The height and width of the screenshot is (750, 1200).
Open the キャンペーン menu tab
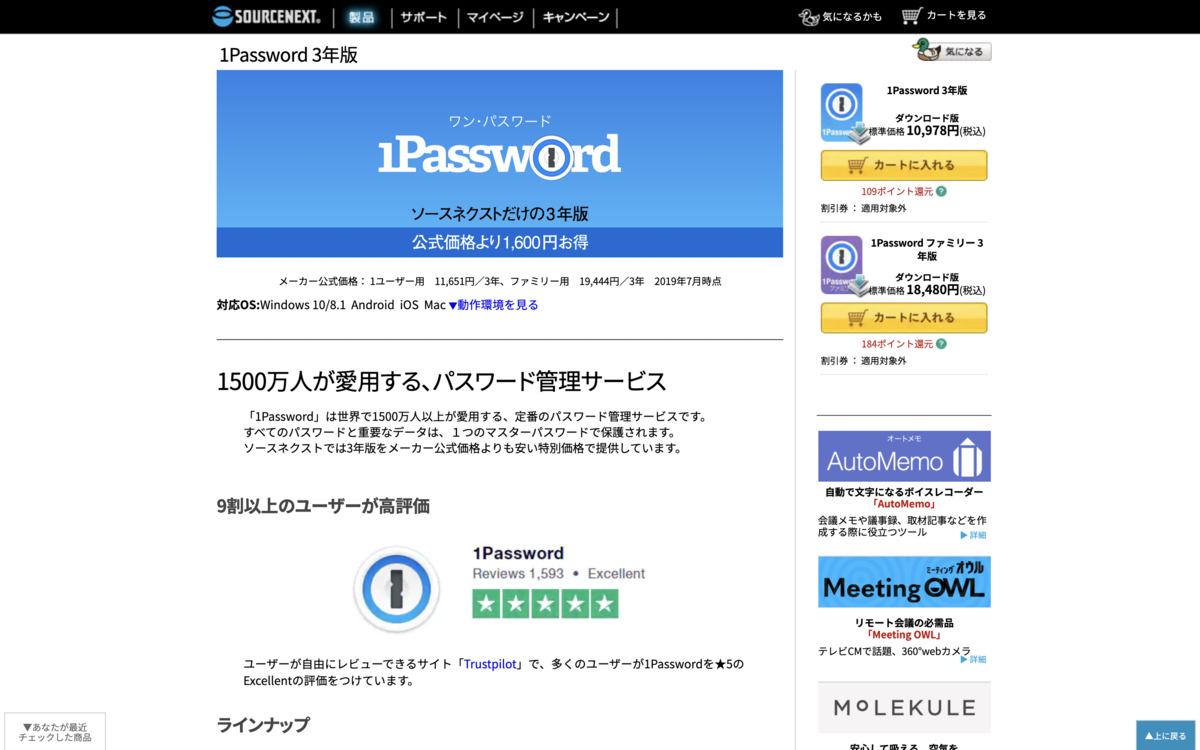576,17
